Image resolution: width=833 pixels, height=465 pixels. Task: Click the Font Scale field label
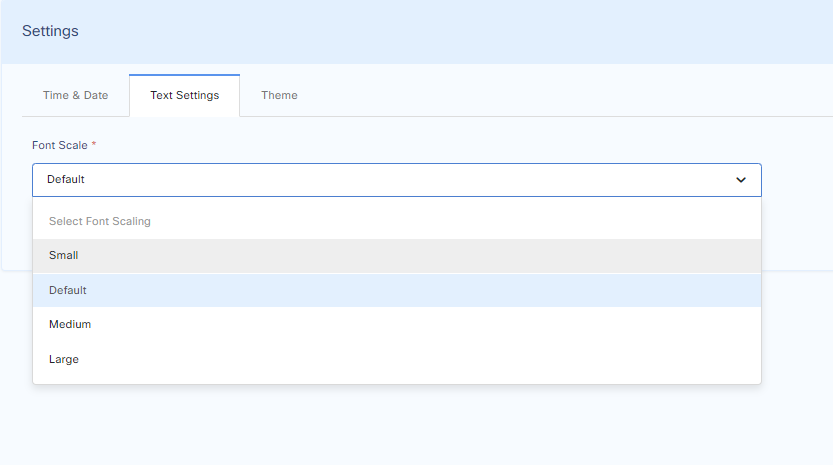coord(59,145)
